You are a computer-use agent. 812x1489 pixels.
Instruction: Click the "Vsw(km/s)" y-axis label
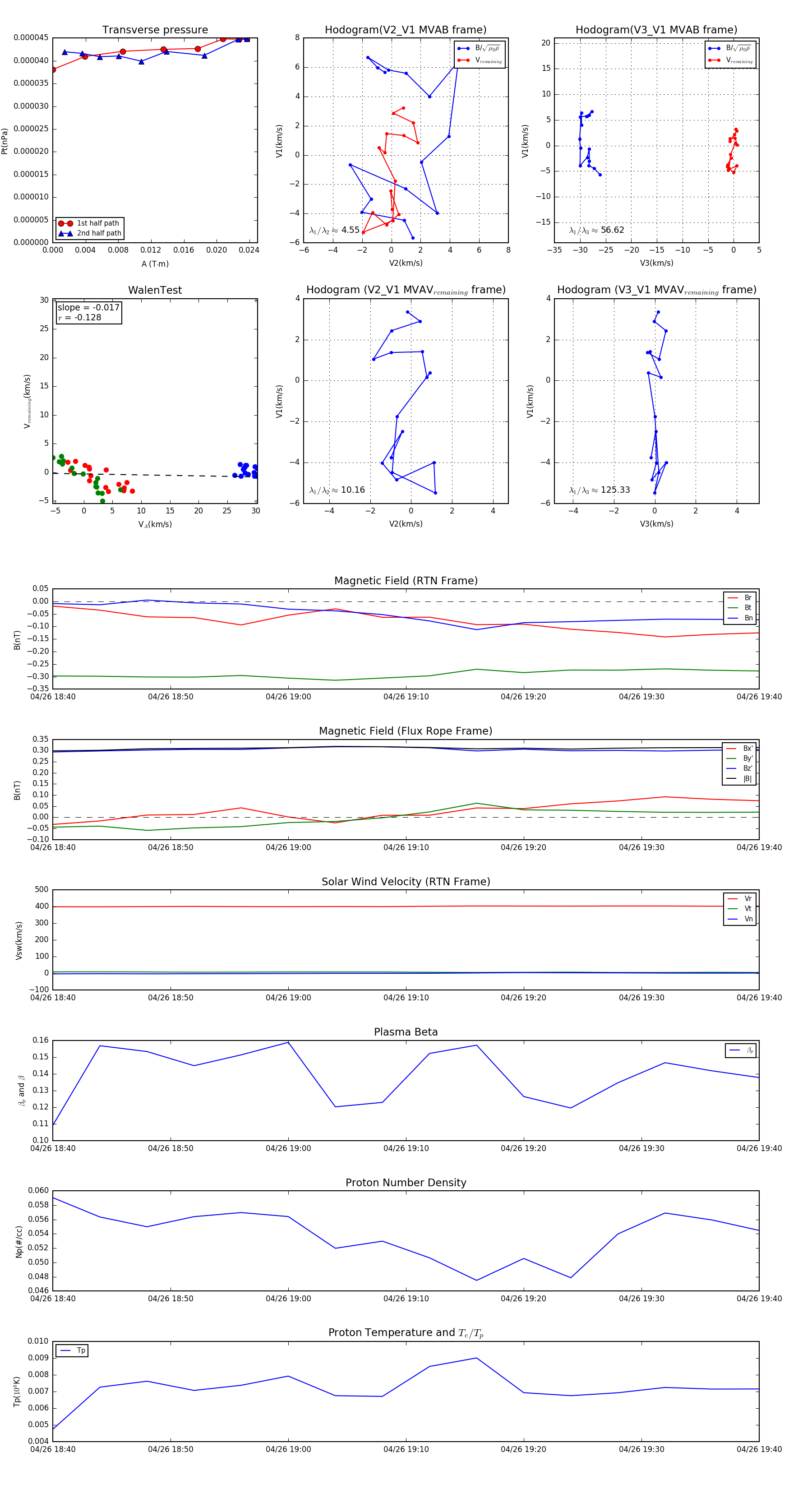click(x=19, y=940)
